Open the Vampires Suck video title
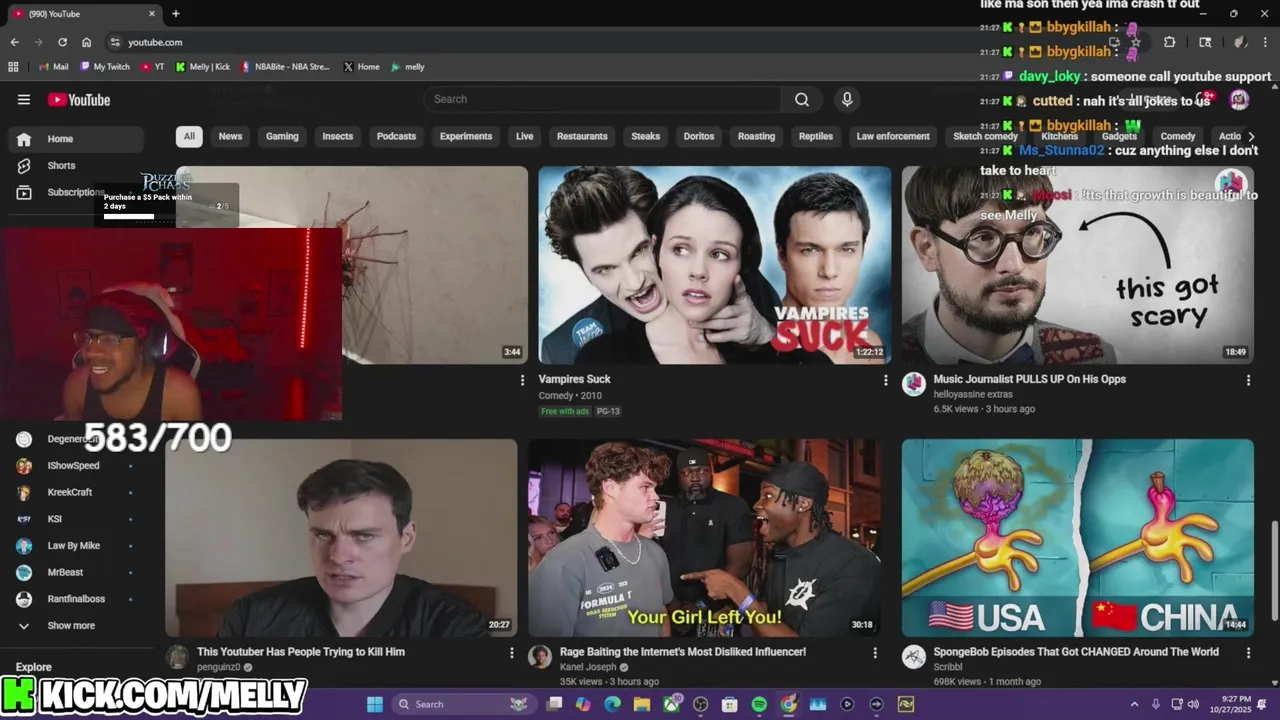Image resolution: width=1280 pixels, height=720 pixels. point(574,379)
